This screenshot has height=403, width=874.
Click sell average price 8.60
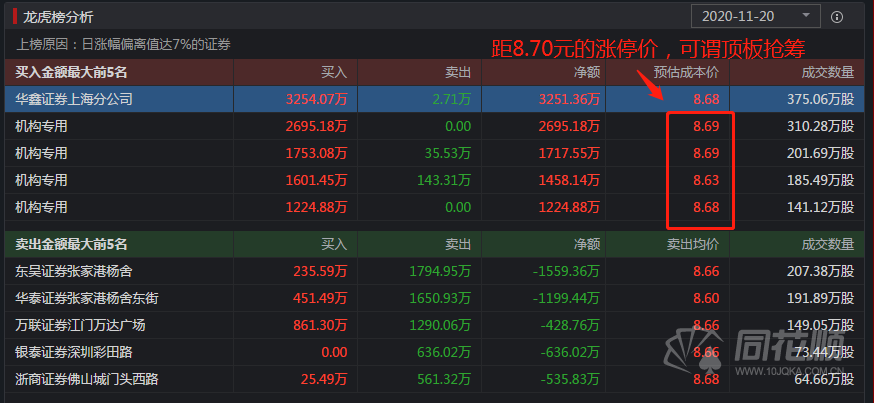(x=706, y=298)
